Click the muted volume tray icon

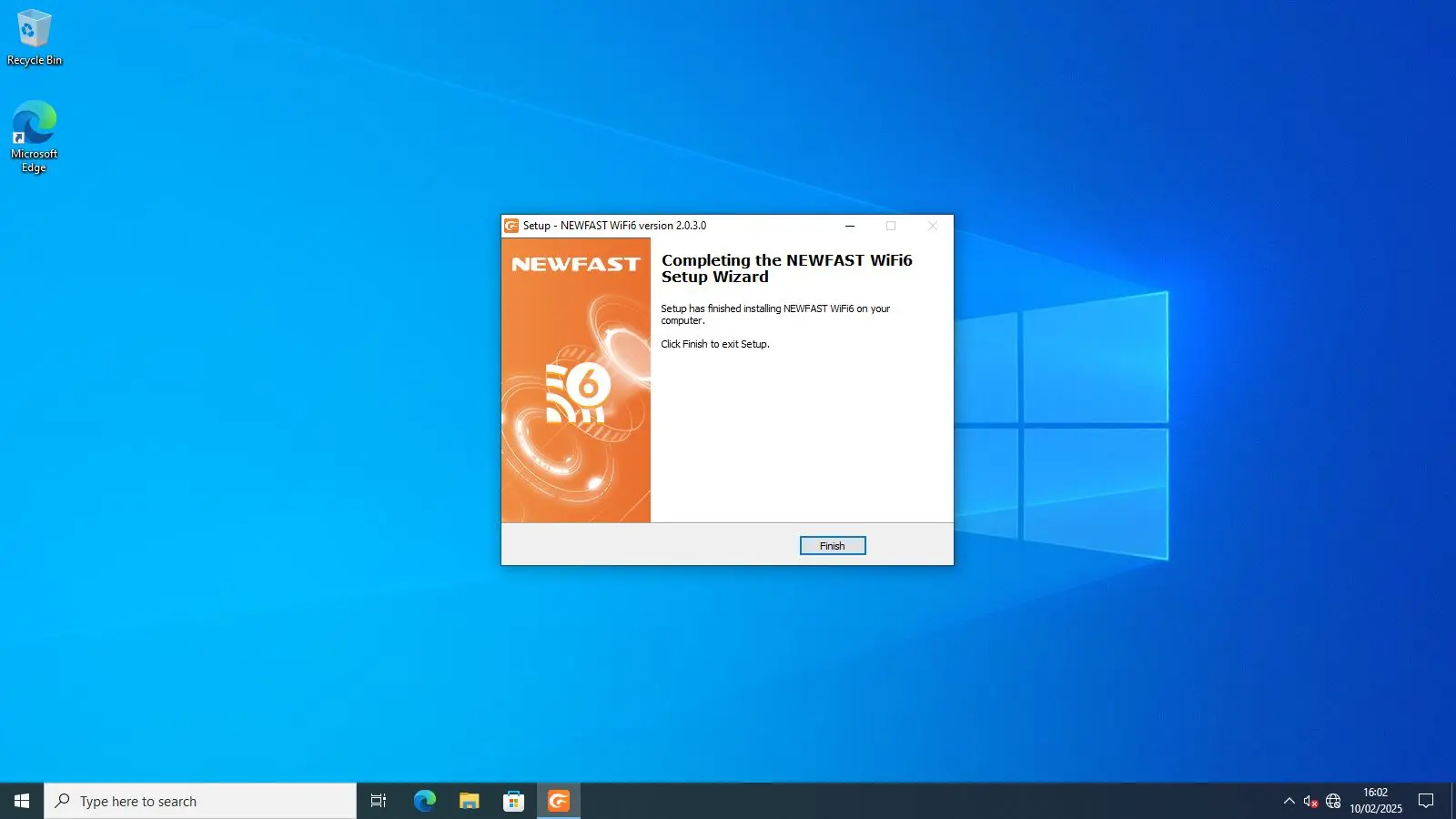(x=1310, y=801)
